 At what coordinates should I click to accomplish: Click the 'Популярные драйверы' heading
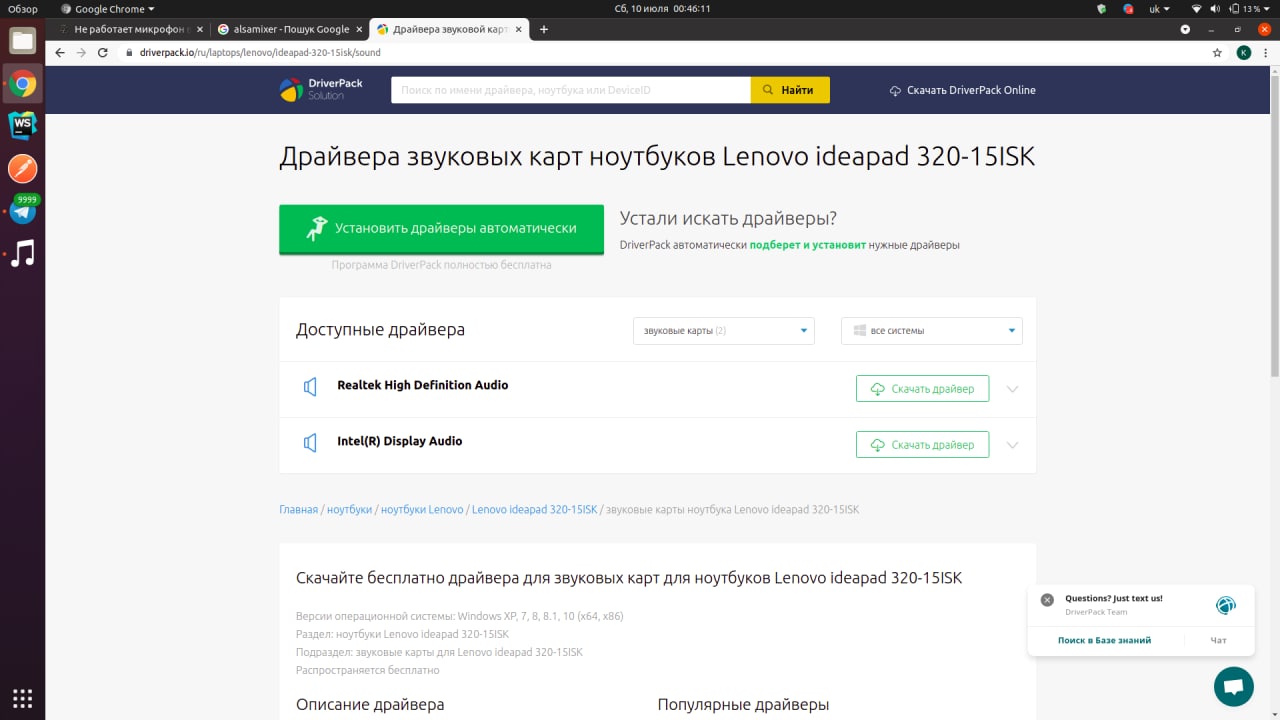[743, 705]
